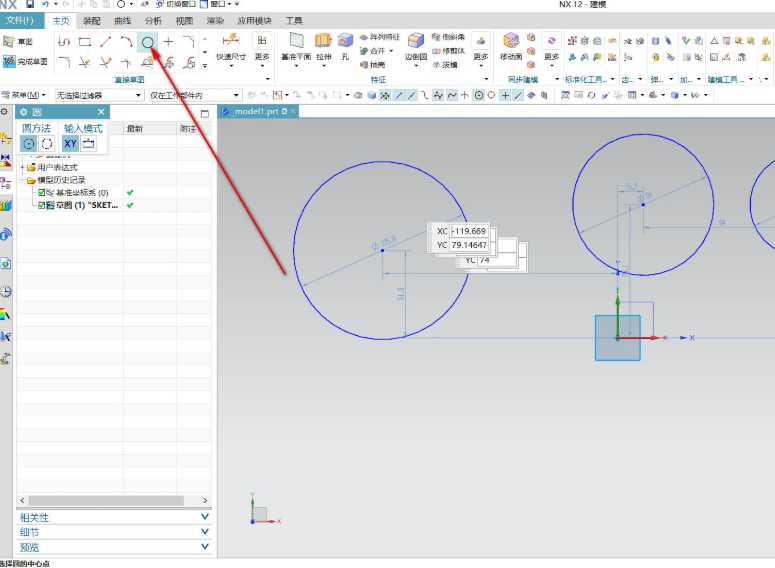Click the Shell (抽壳) icon
This screenshot has width=775, height=568.
(x=364, y=65)
